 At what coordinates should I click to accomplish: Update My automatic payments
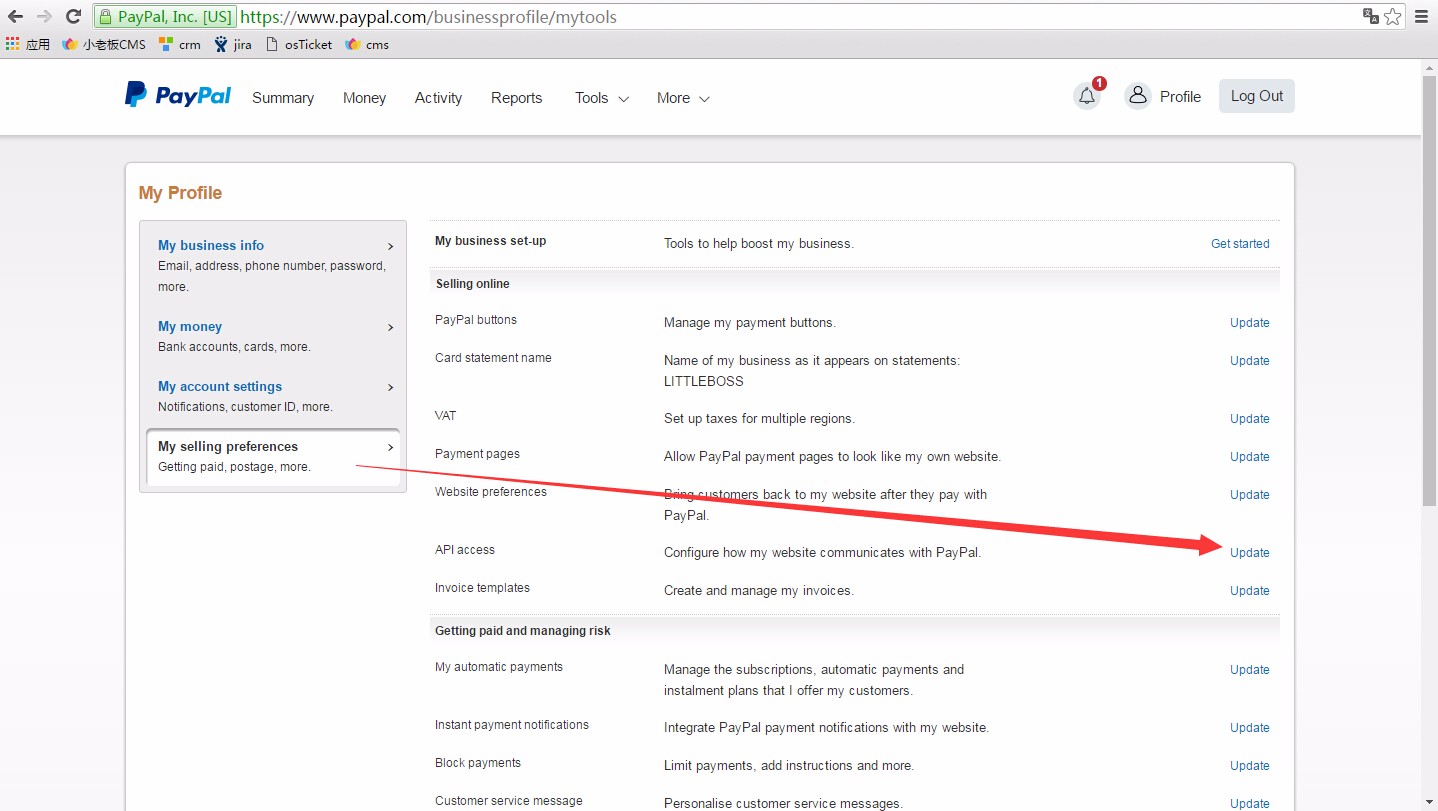[1249, 670]
